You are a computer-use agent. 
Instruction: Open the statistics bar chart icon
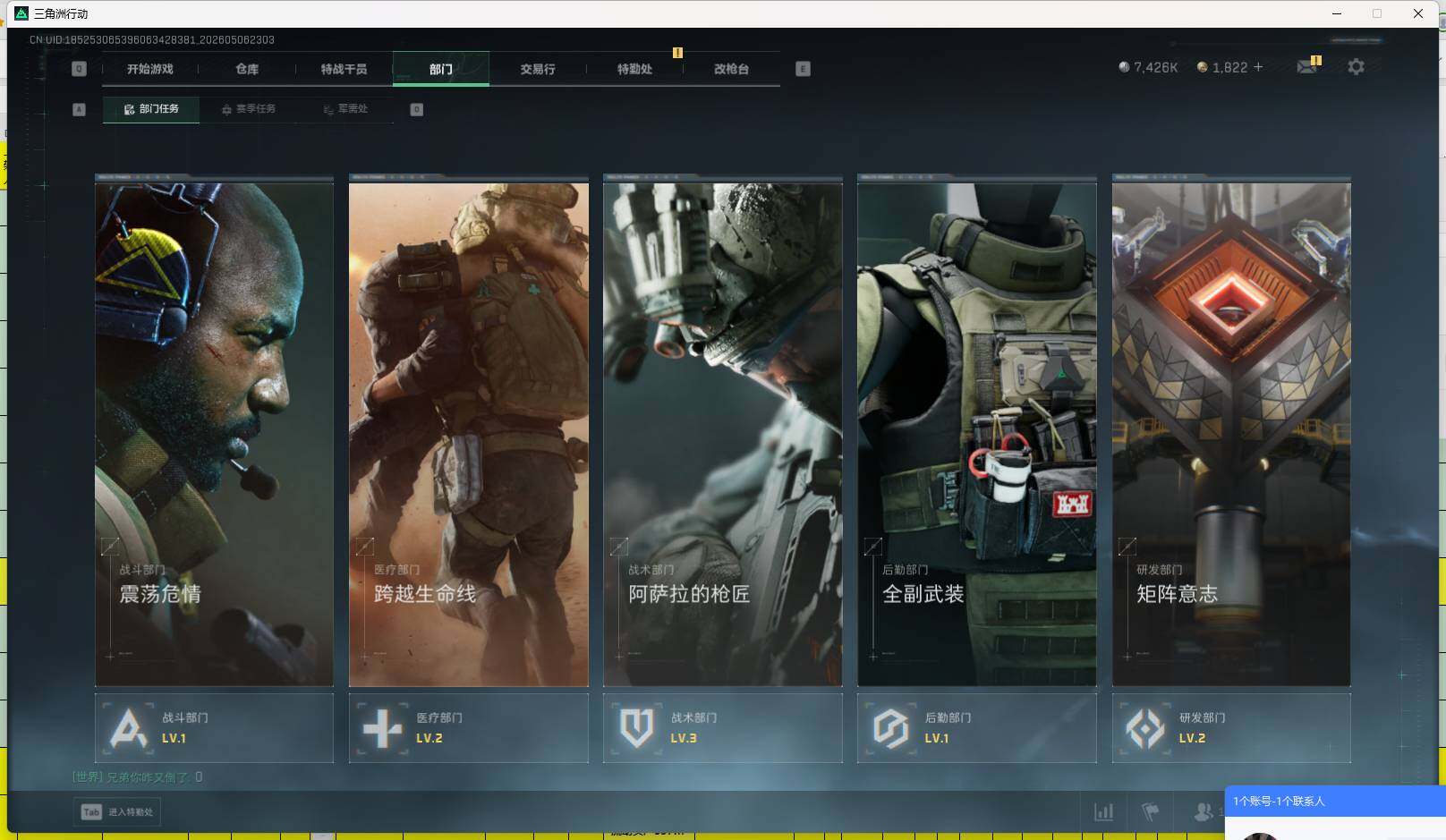tap(1104, 811)
